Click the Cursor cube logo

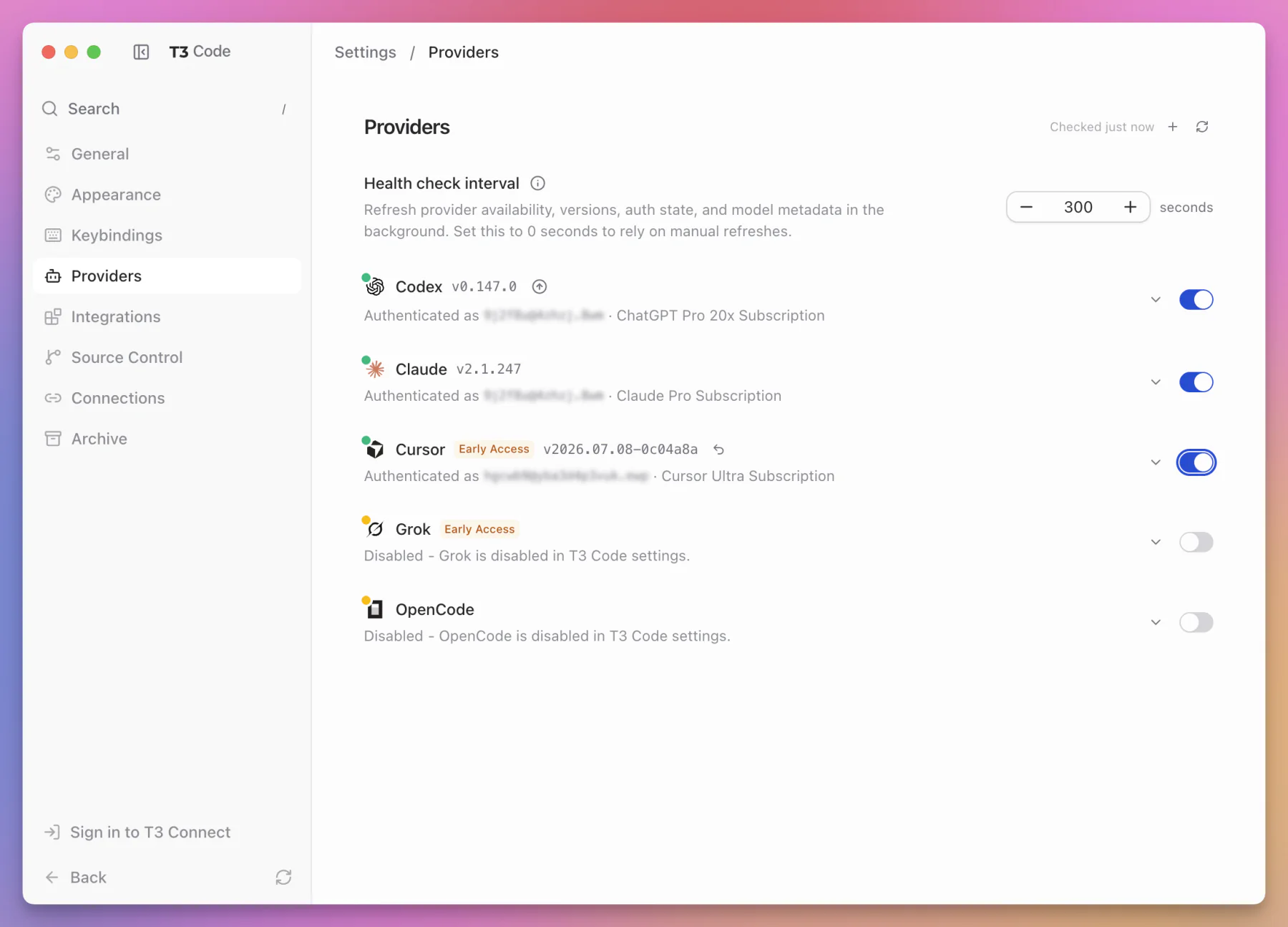(375, 450)
